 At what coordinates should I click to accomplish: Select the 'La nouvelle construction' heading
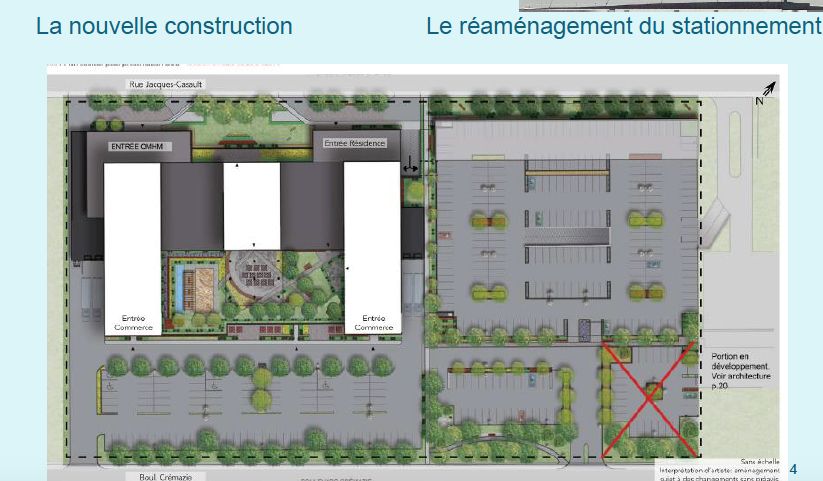pyautogui.click(x=164, y=26)
